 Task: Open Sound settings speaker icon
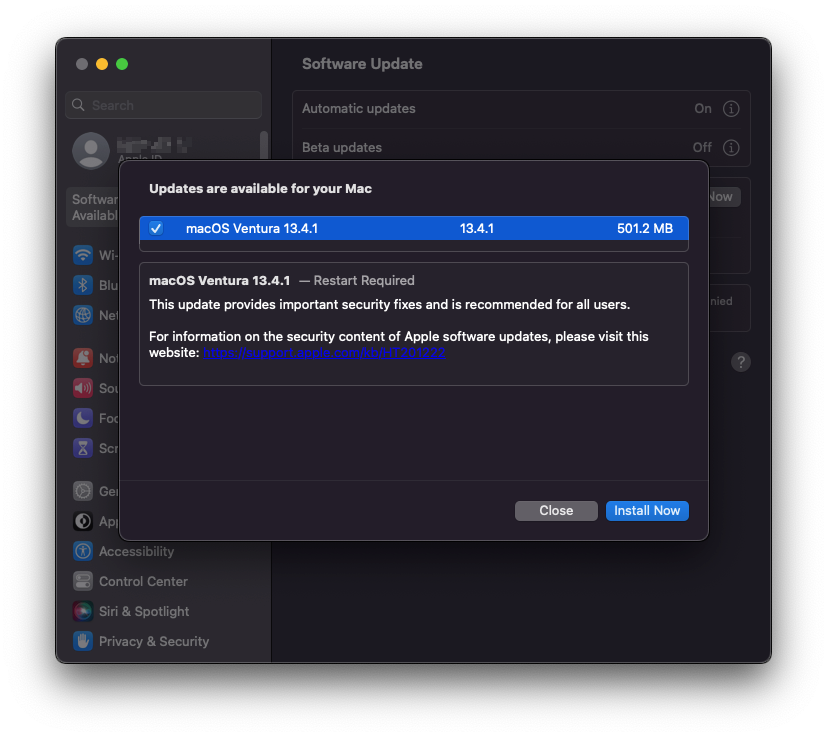click(x=83, y=388)
